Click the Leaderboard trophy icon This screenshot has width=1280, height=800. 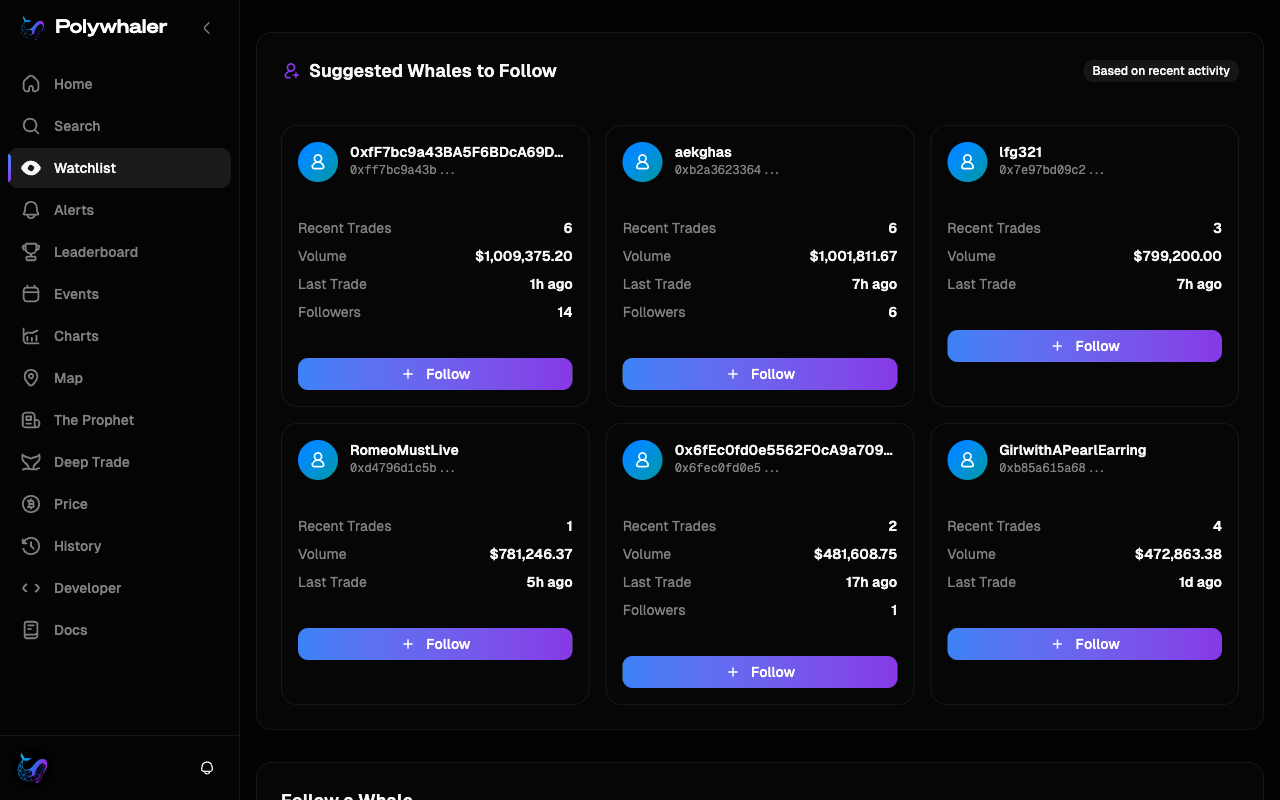click(31, 252)
